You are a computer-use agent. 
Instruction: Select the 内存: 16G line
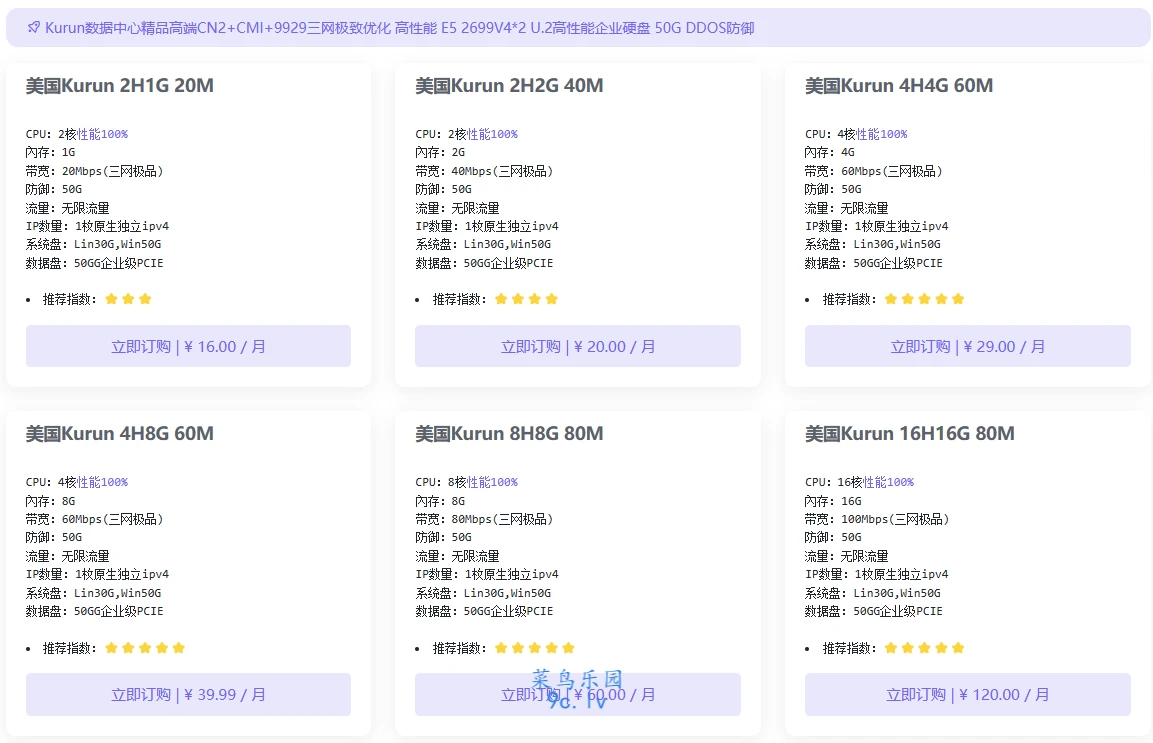(x=833, y=501)
